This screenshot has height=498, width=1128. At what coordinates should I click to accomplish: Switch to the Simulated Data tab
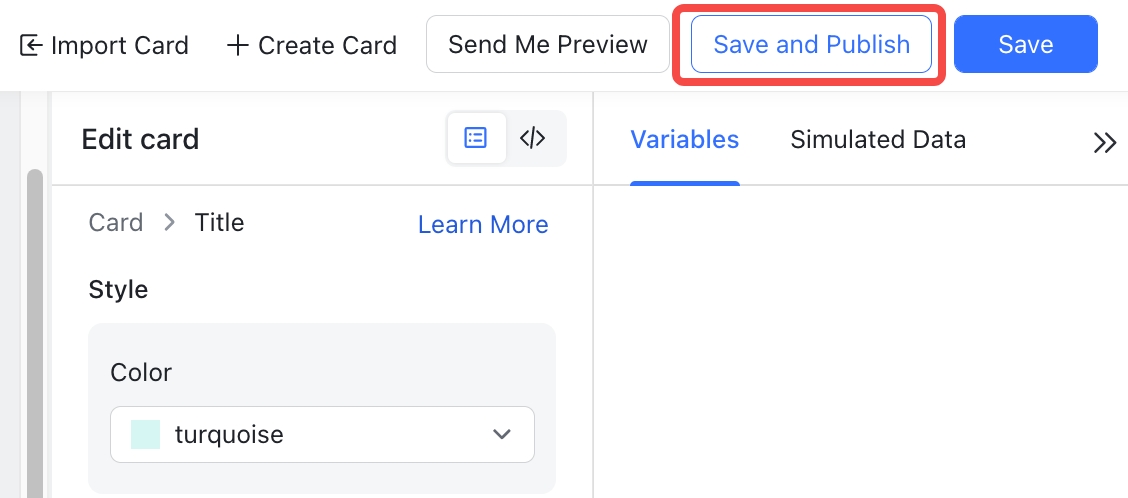[878, 139]
